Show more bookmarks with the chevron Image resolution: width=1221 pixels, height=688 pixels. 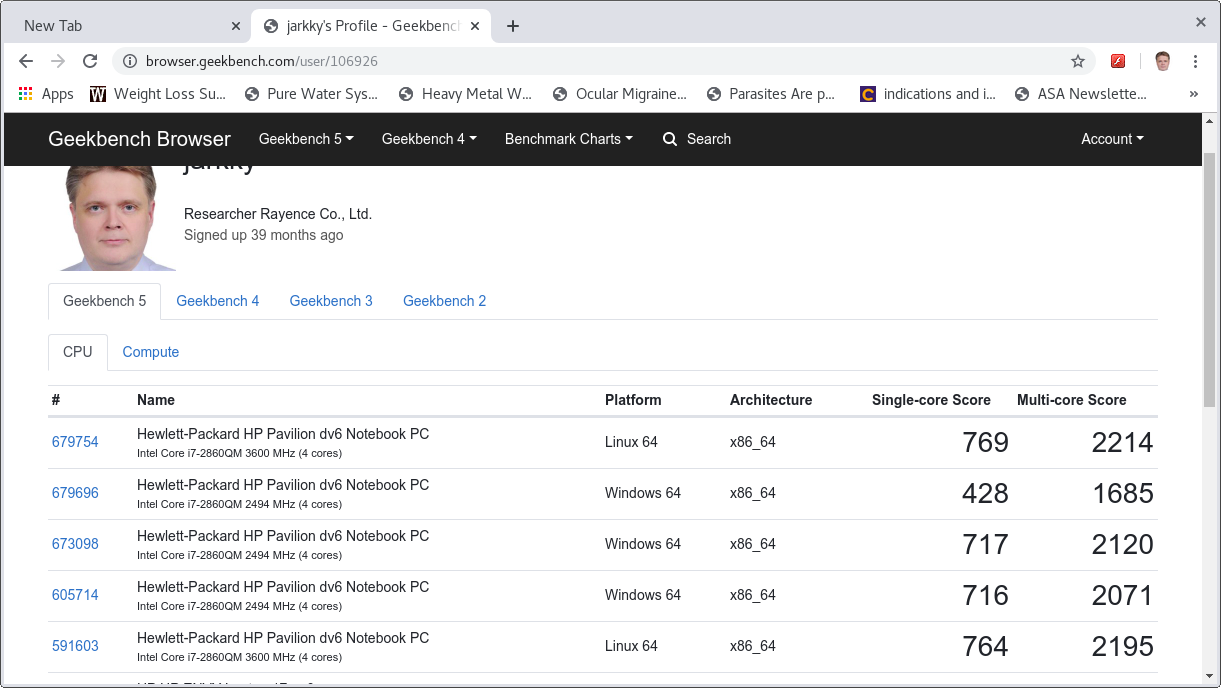pos(1193,94)
